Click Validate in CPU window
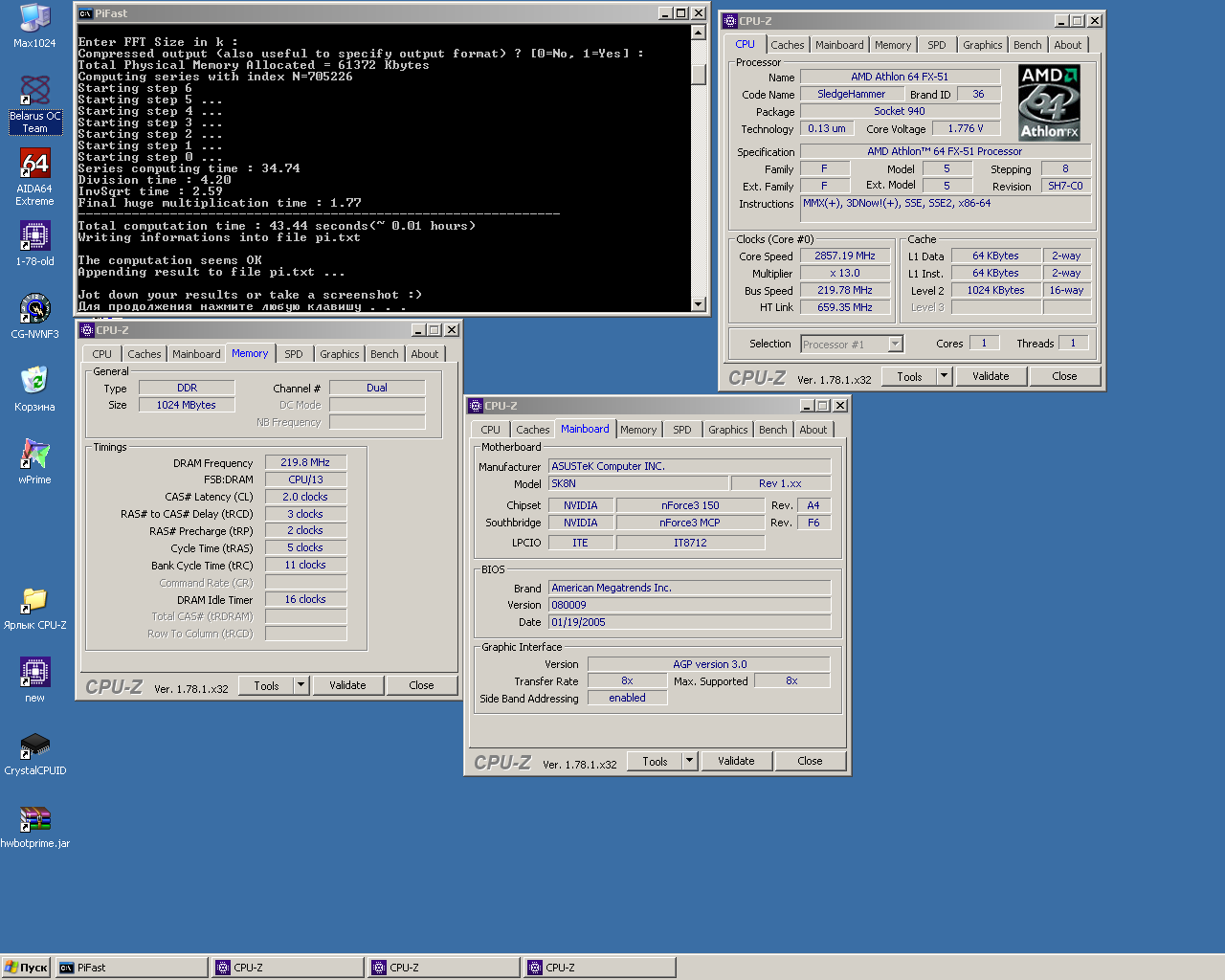The image size is (1225, 980). tap(991, 376)
